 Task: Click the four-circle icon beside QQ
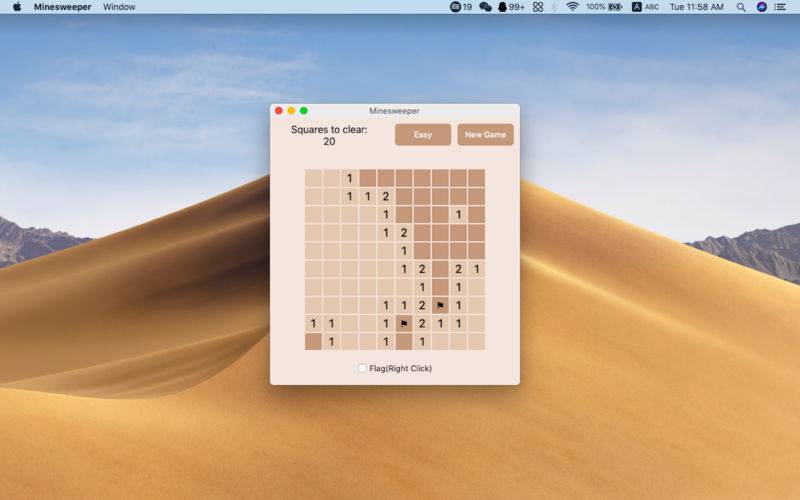click(x=538, y=7)
